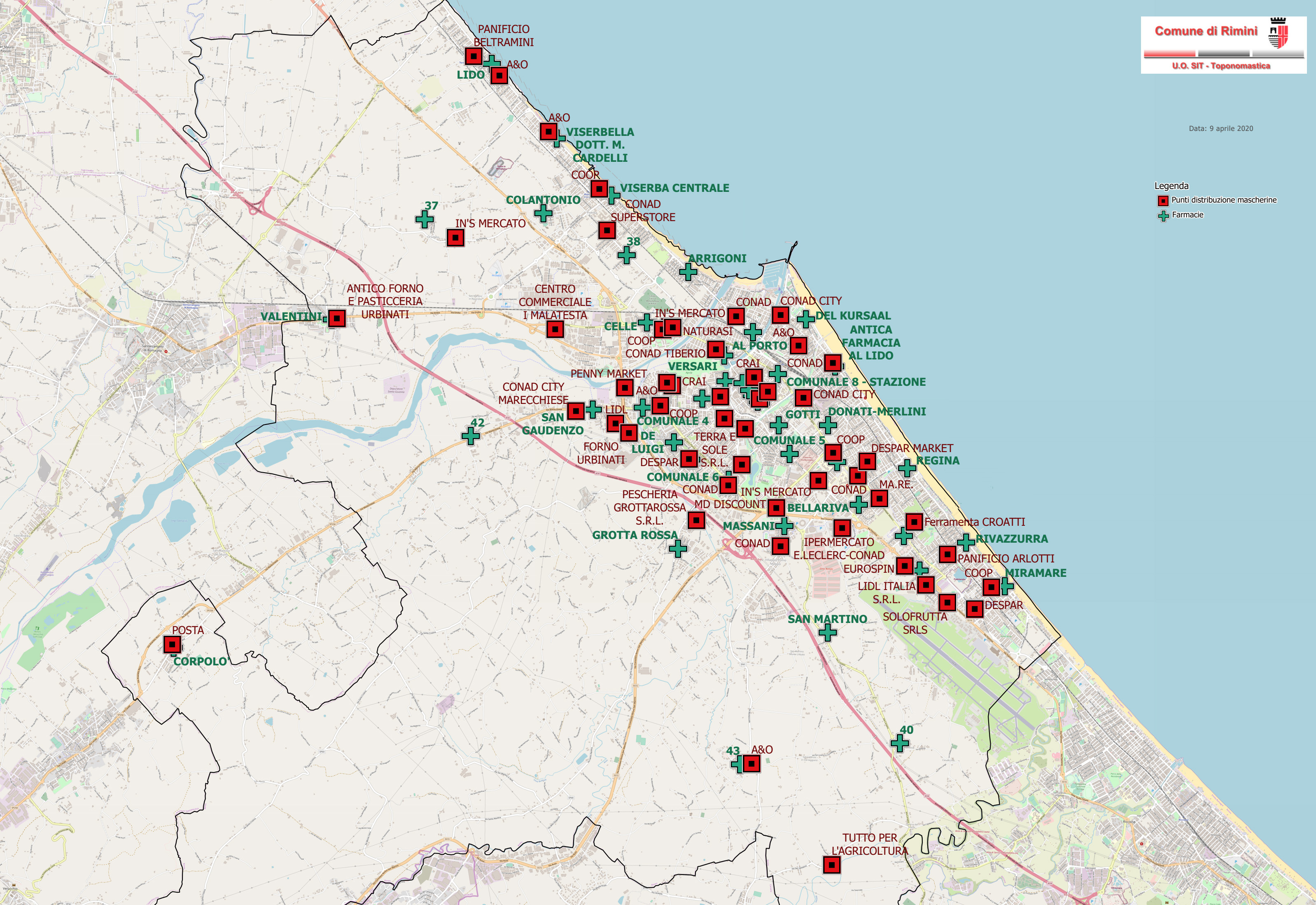Select the Coop red marker at Viserba Centrale
1316x905 pixels.
pos(599,188)
